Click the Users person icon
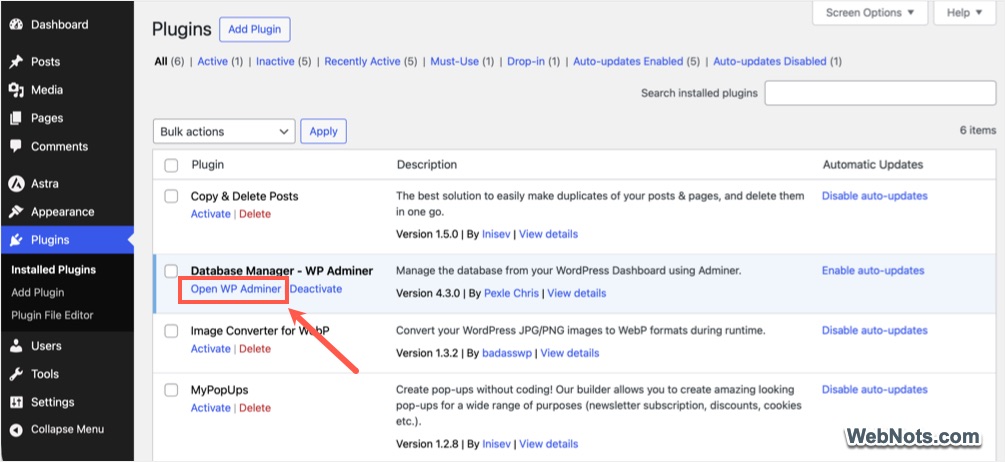This screenshot has width=1005, height=462. tap(16, 346)
